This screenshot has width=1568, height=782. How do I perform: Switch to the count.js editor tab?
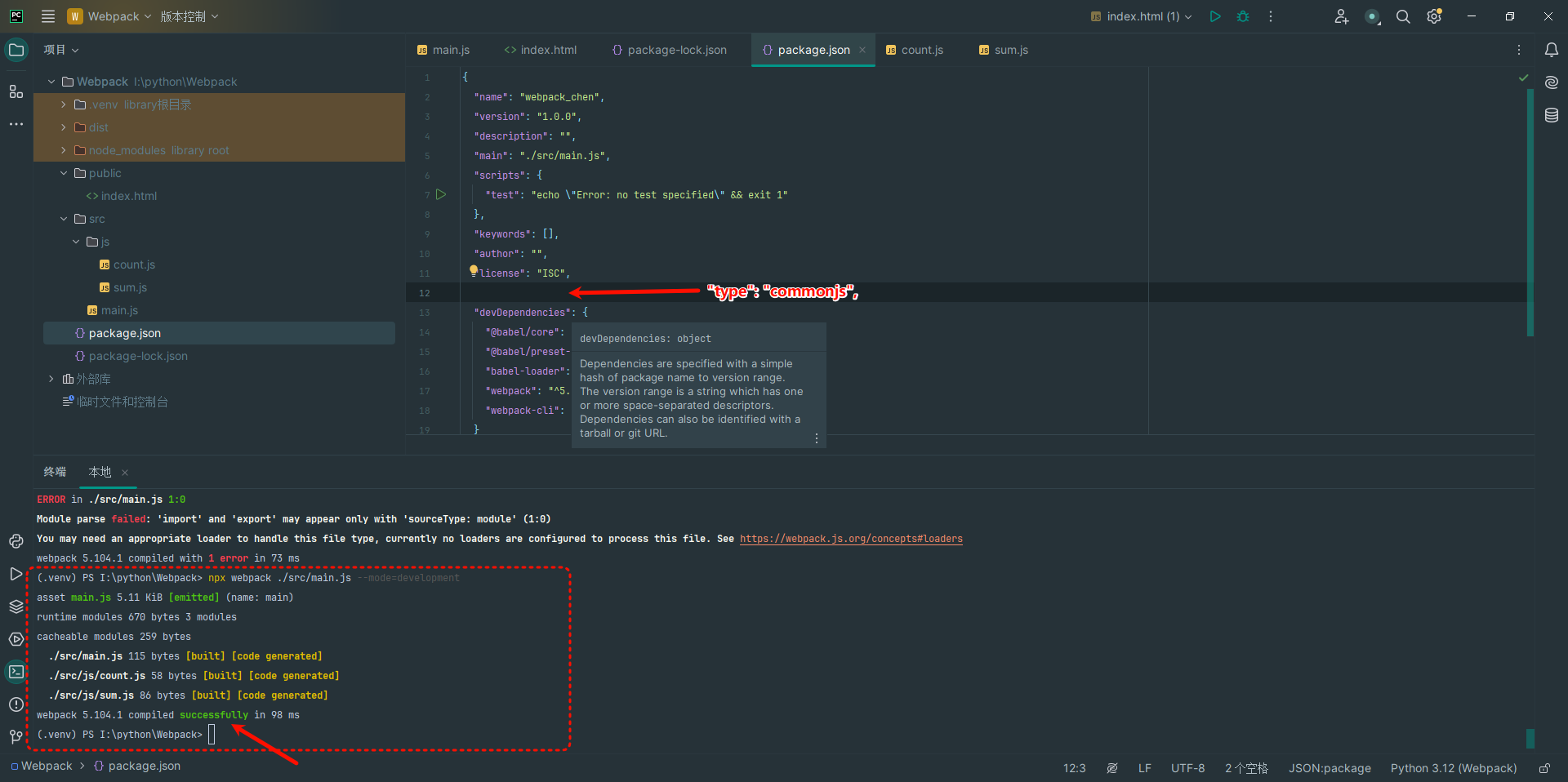click(915, 50)
